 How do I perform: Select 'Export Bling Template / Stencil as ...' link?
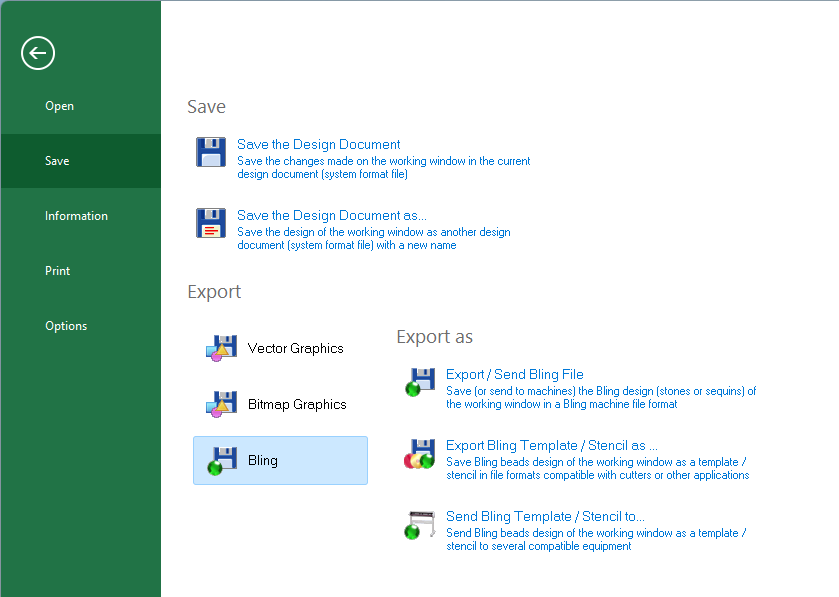551,446
